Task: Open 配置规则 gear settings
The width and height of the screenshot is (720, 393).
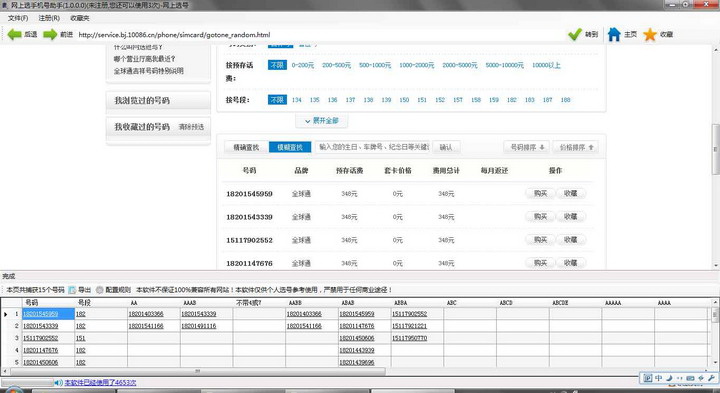Action: [x=100, y=290]
